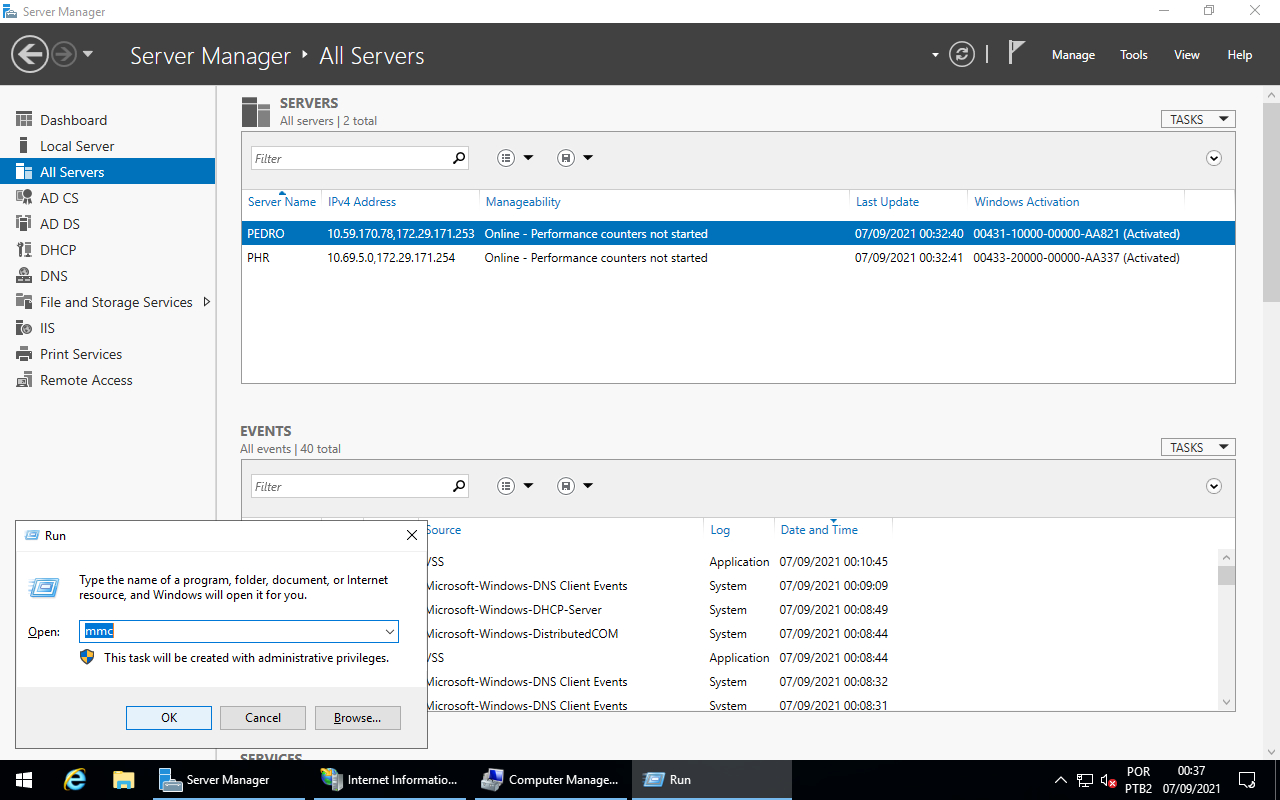The image size is (1280, 800).
Task: Click the search magnifier in Servers filter
Action: click(459, 158)
